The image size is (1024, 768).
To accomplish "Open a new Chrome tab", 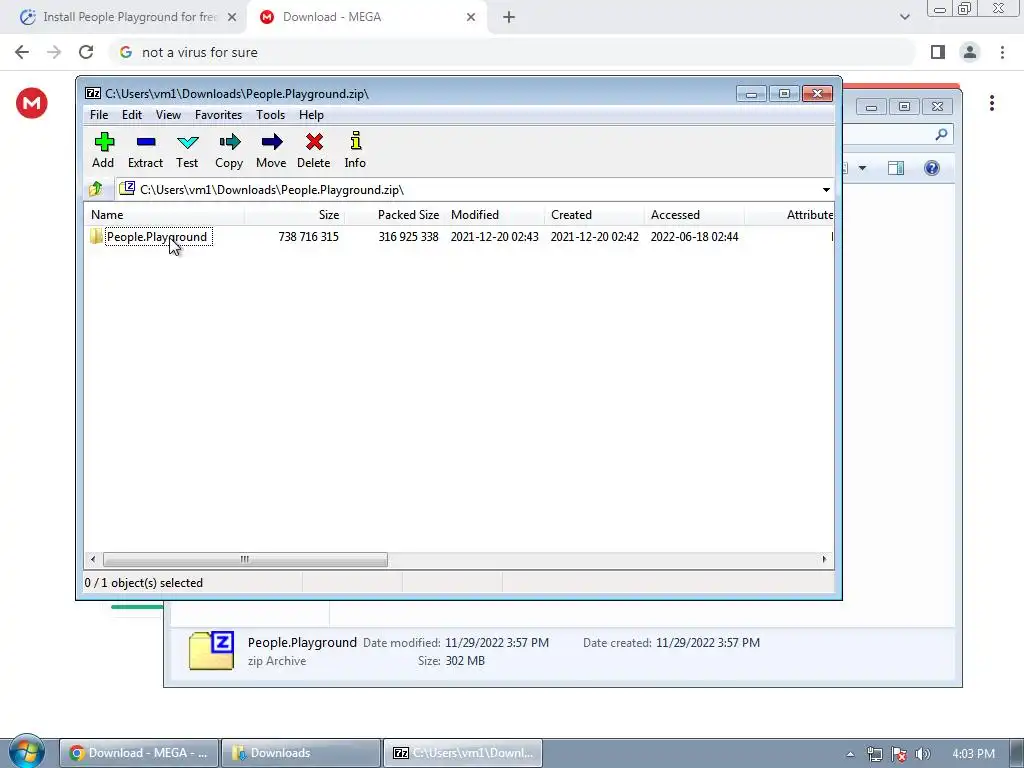I will 509,18.
